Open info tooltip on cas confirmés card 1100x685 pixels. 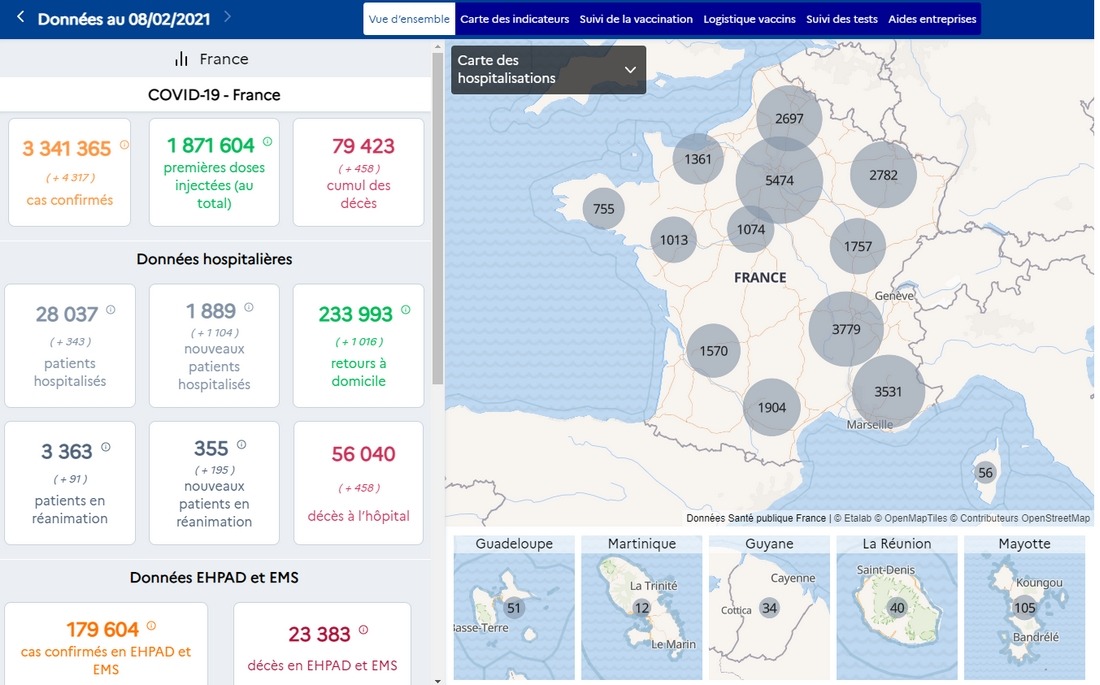tap(124, 145)
